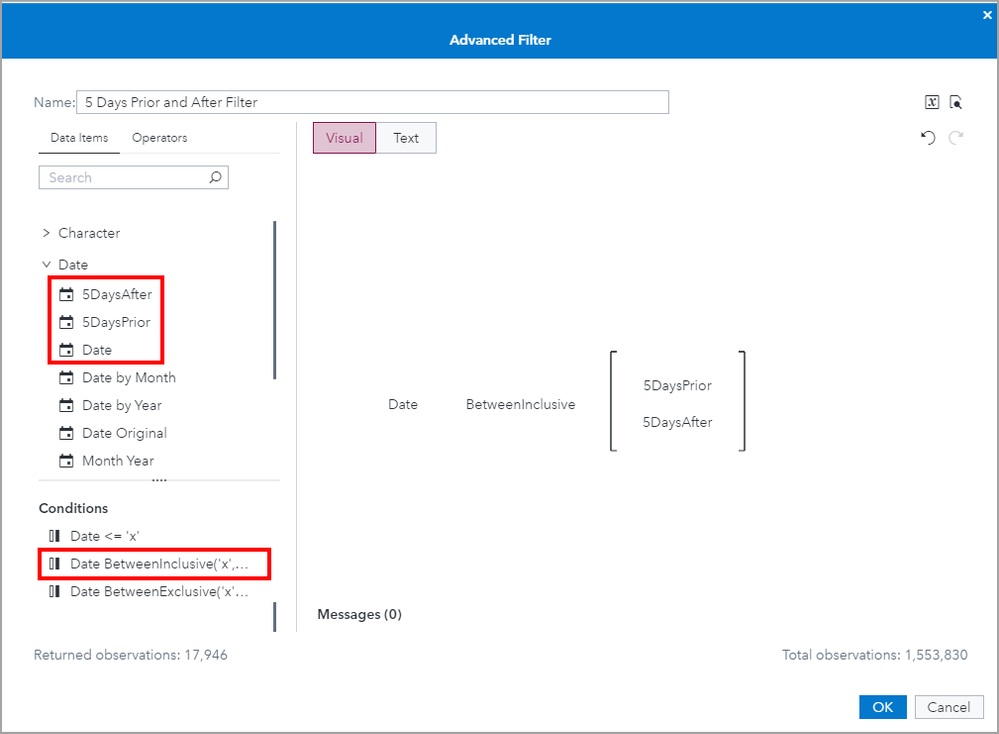
Task: Click the Data Items search box
Action: pos(134,177)
